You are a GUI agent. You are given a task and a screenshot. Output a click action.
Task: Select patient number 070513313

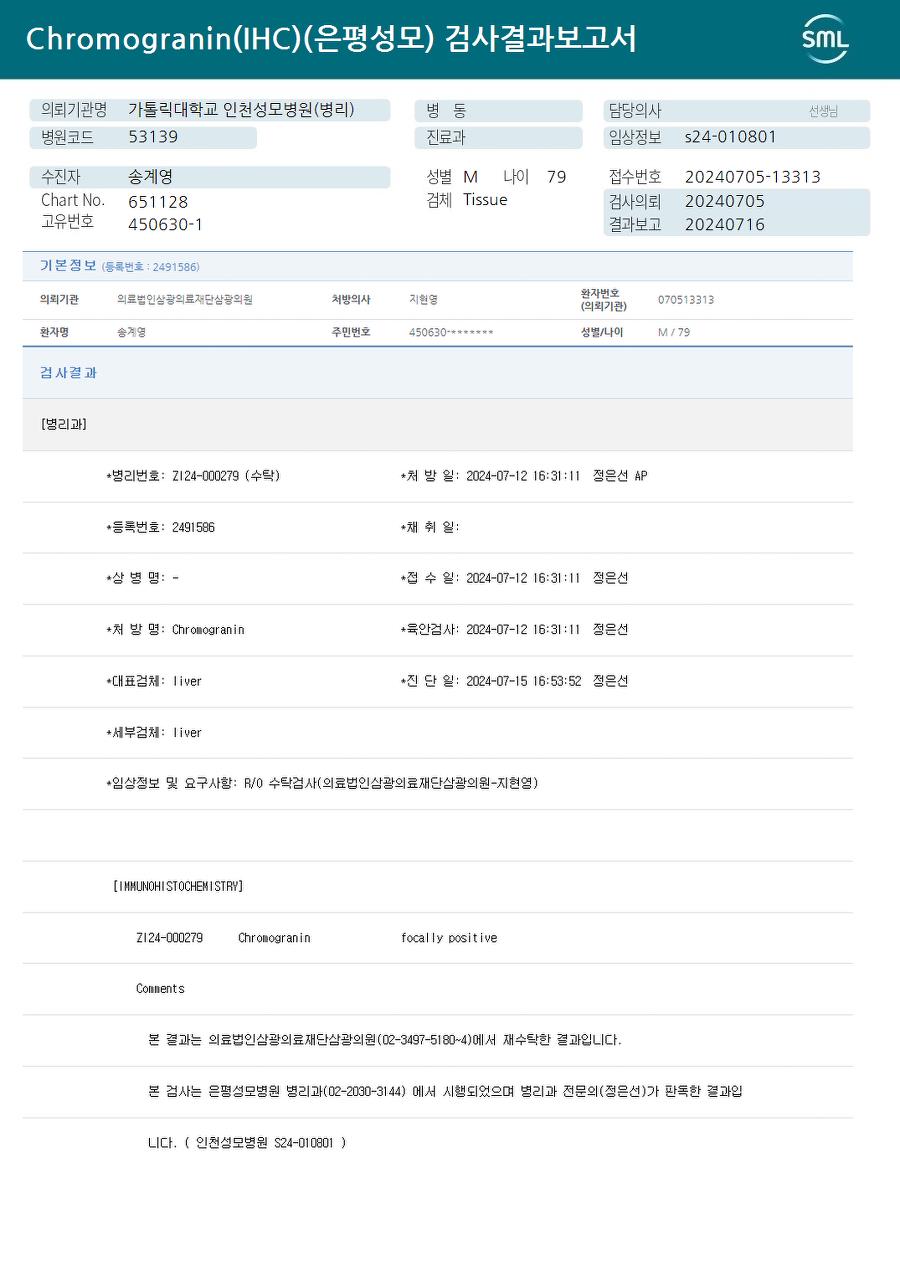686,299
